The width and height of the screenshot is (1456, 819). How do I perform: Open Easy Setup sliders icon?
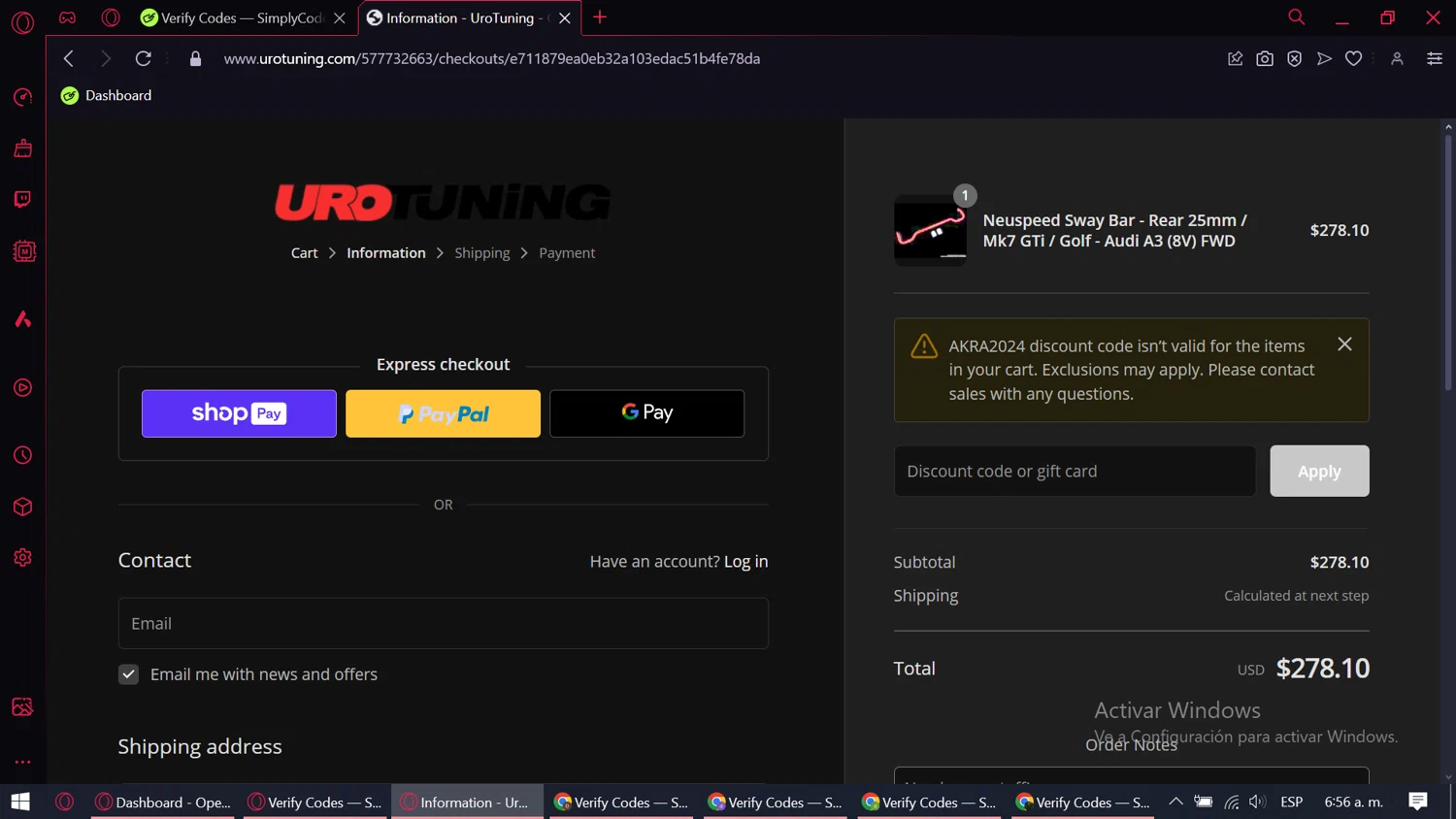point(1434,59)
